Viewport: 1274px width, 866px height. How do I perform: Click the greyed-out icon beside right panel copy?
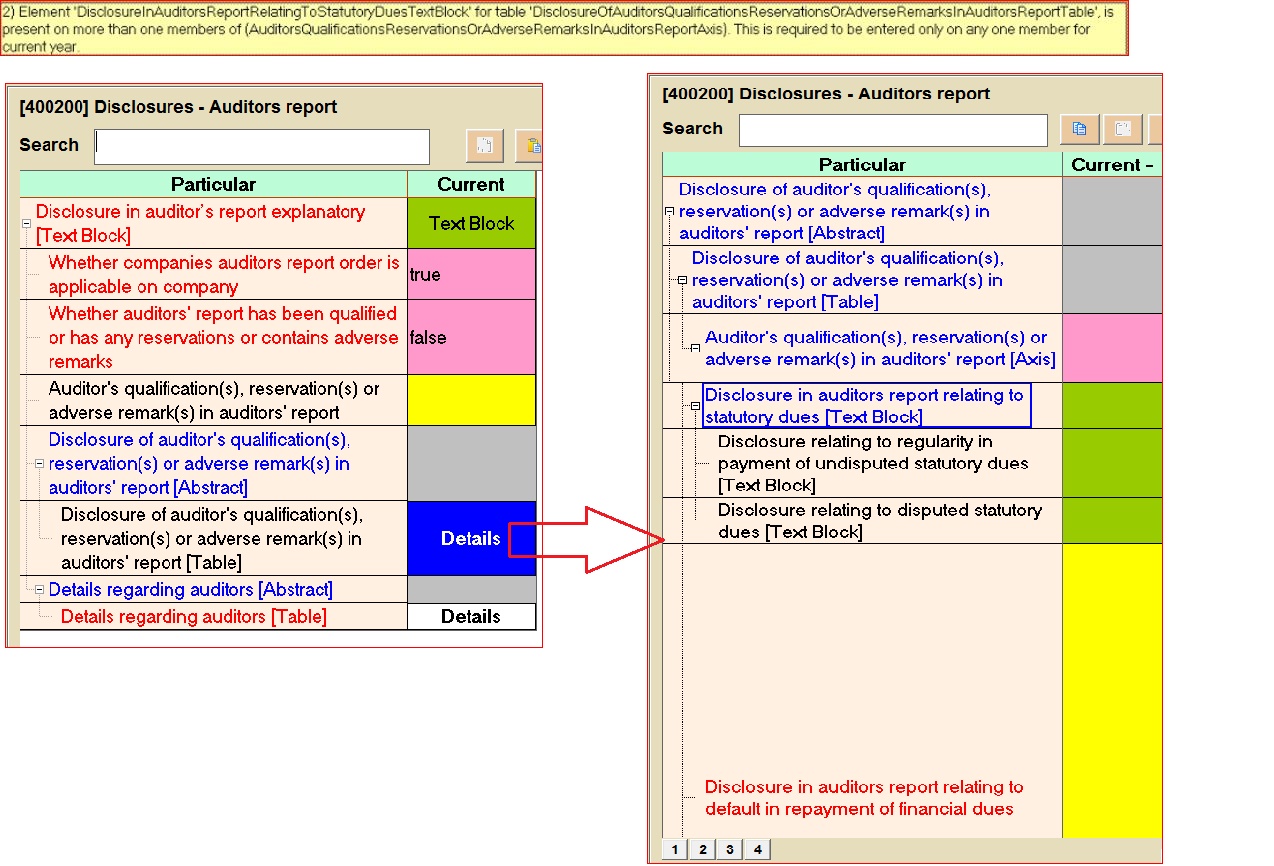pos(1123,129)
